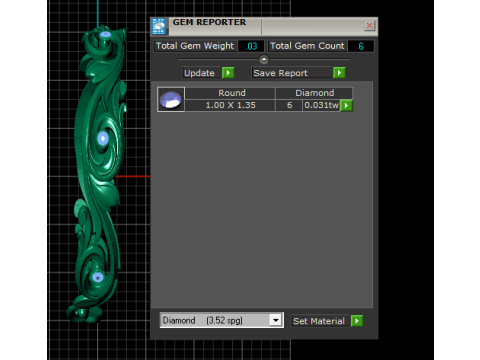
Task: Click the 1.00 X 1.35 size cell
Action: coord(230,105)
